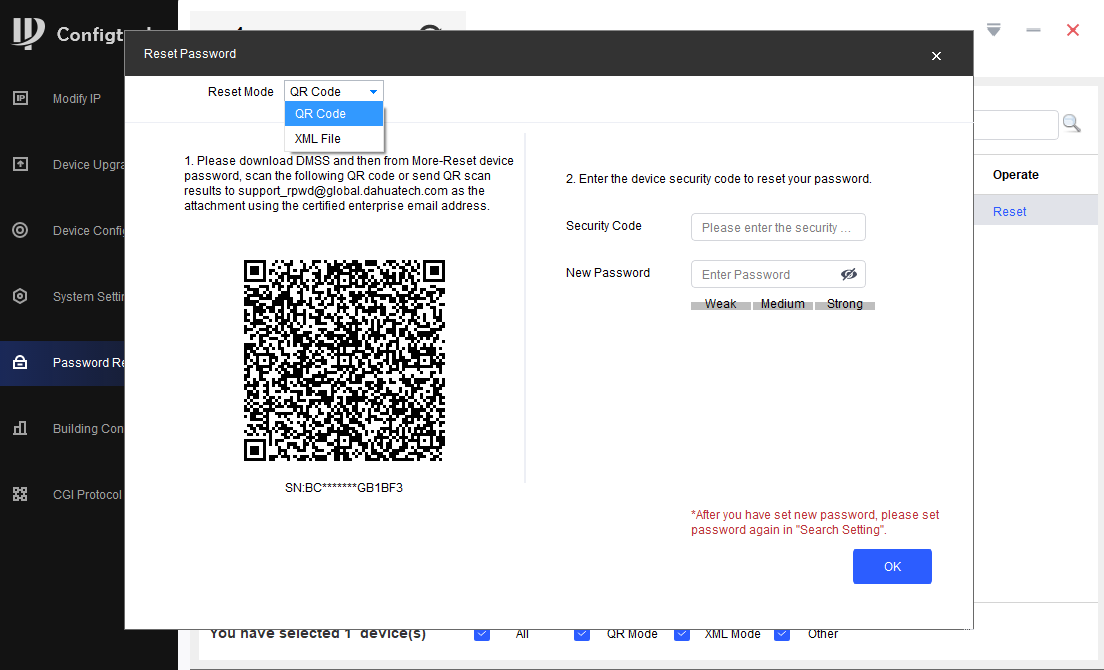This screenshot has height=670, width=1104.
Task: Switch to Building Config section
Action: click(x=89, y=429)
